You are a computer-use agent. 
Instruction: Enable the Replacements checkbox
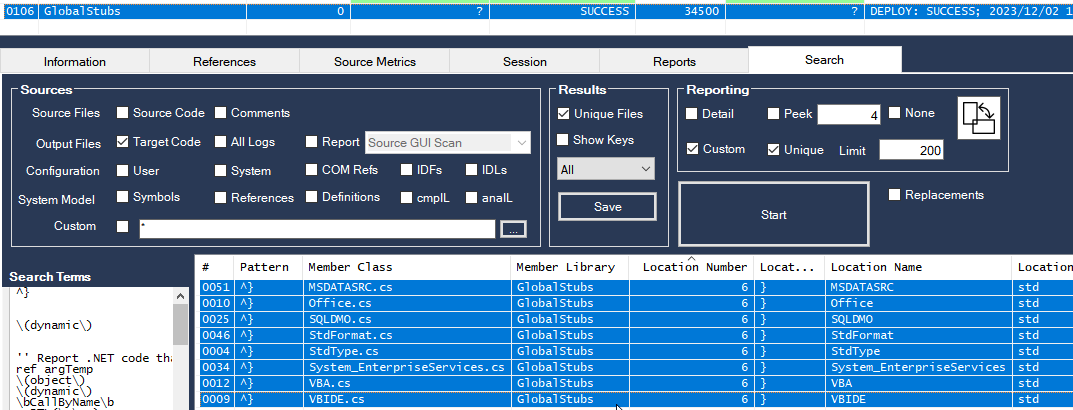[x=894, y=195]
